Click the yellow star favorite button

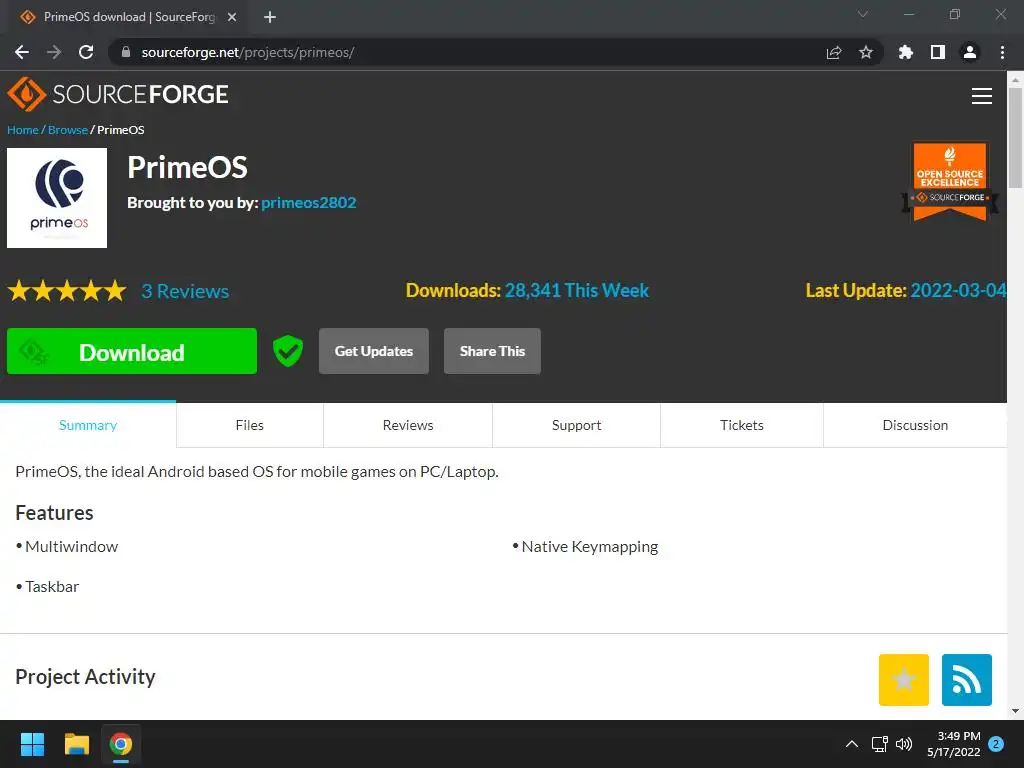pyautogui.click(x=903, y=680)
